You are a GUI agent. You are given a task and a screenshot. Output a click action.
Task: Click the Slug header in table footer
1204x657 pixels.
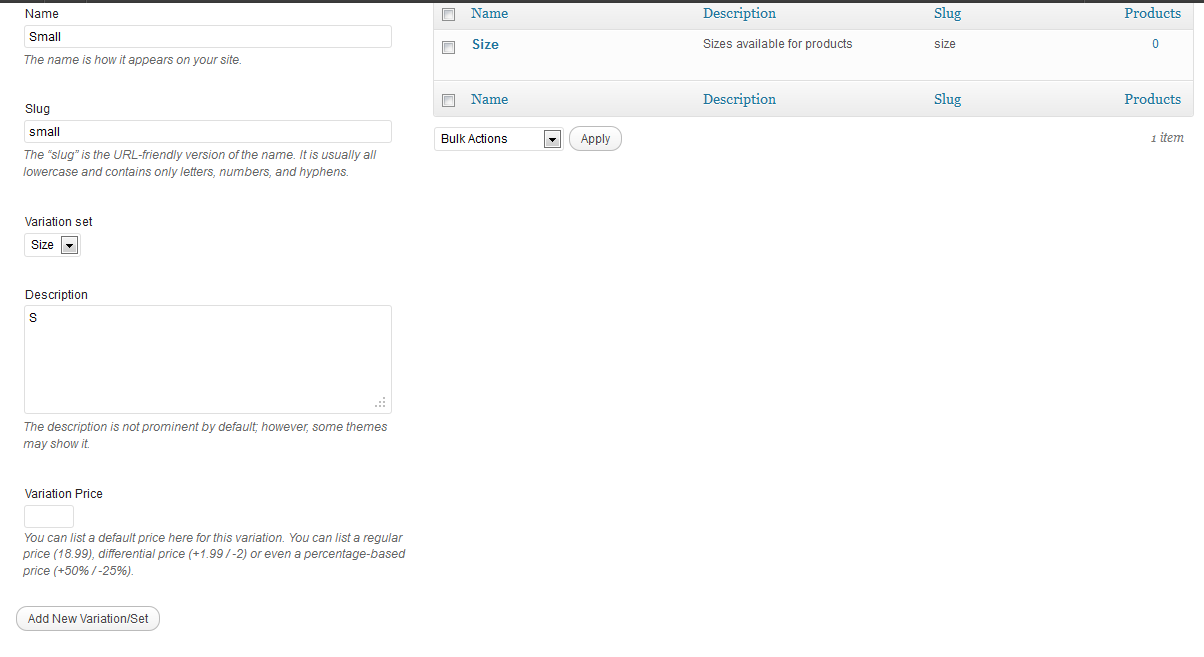click(946, 99)
